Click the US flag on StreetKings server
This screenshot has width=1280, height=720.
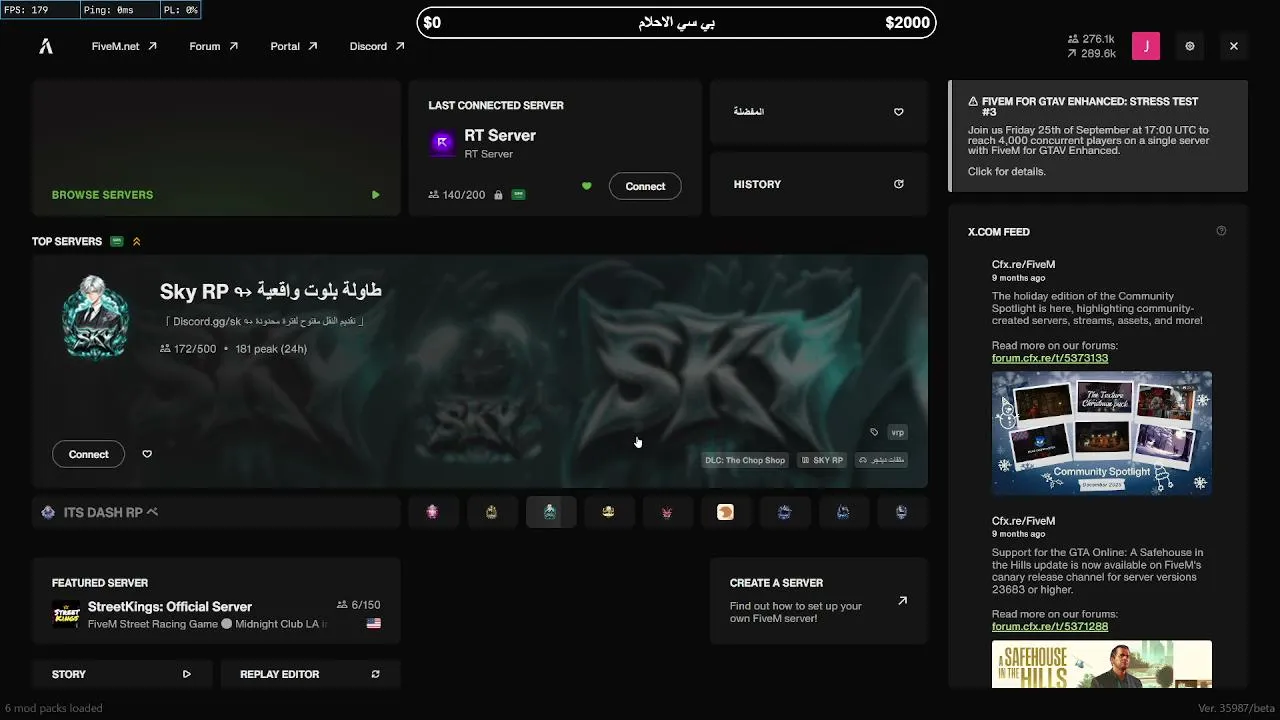[x=374, y=623]
